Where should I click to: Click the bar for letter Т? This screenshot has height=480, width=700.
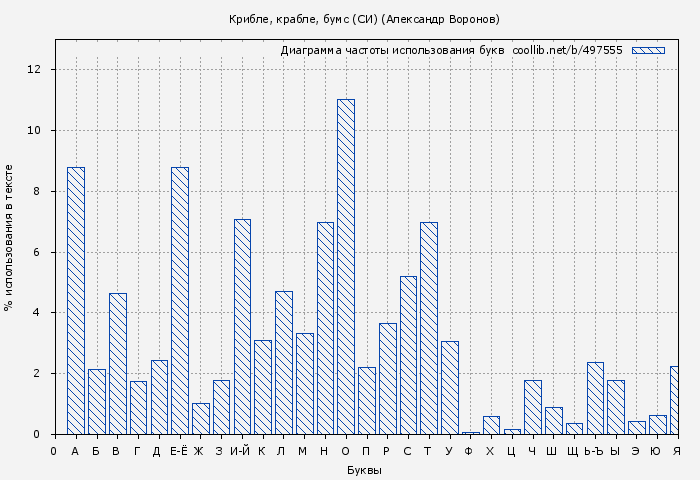pos(429,328)
